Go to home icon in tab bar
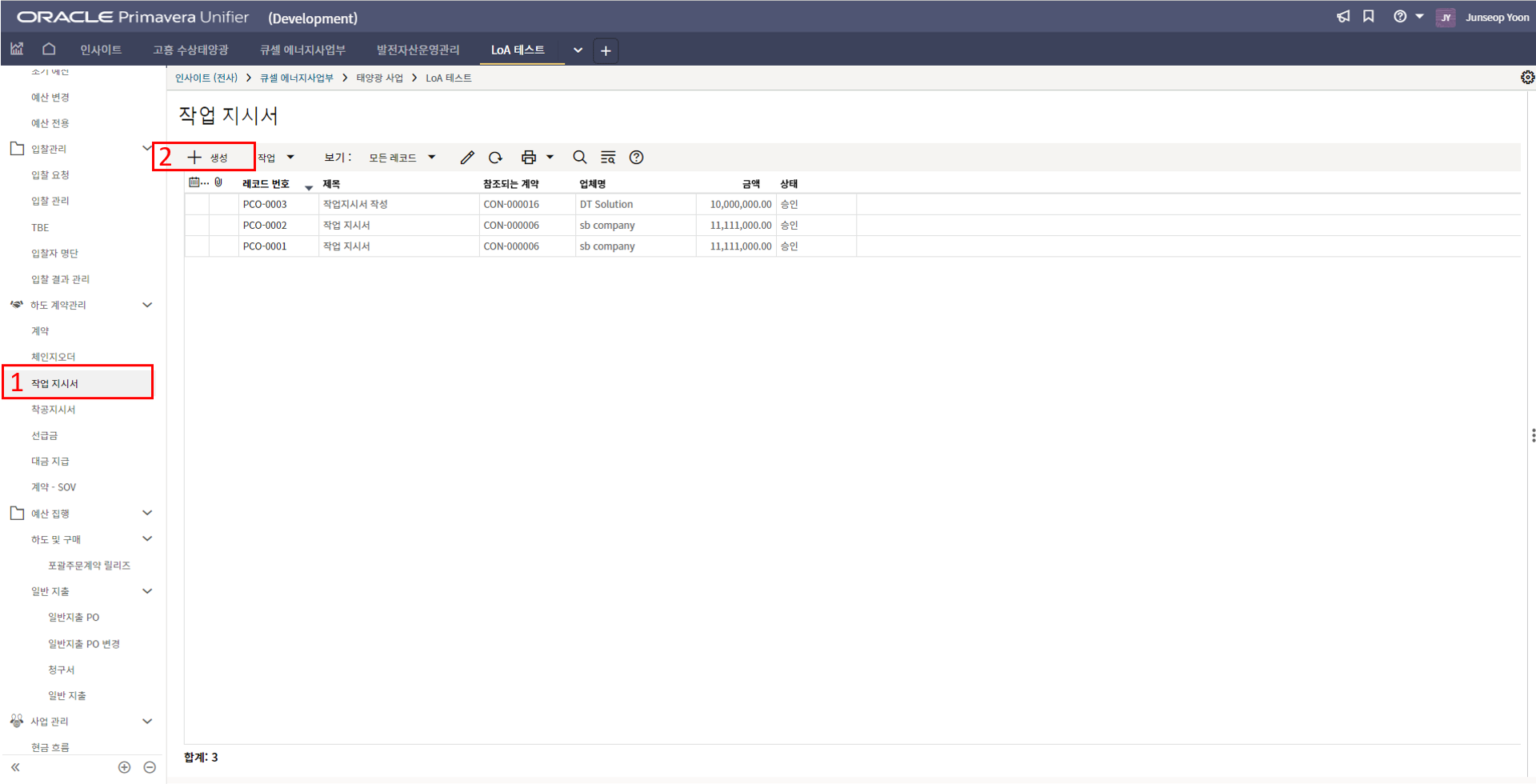The height and width of the screenshot is (784, 1536). (x=49, y=50)
